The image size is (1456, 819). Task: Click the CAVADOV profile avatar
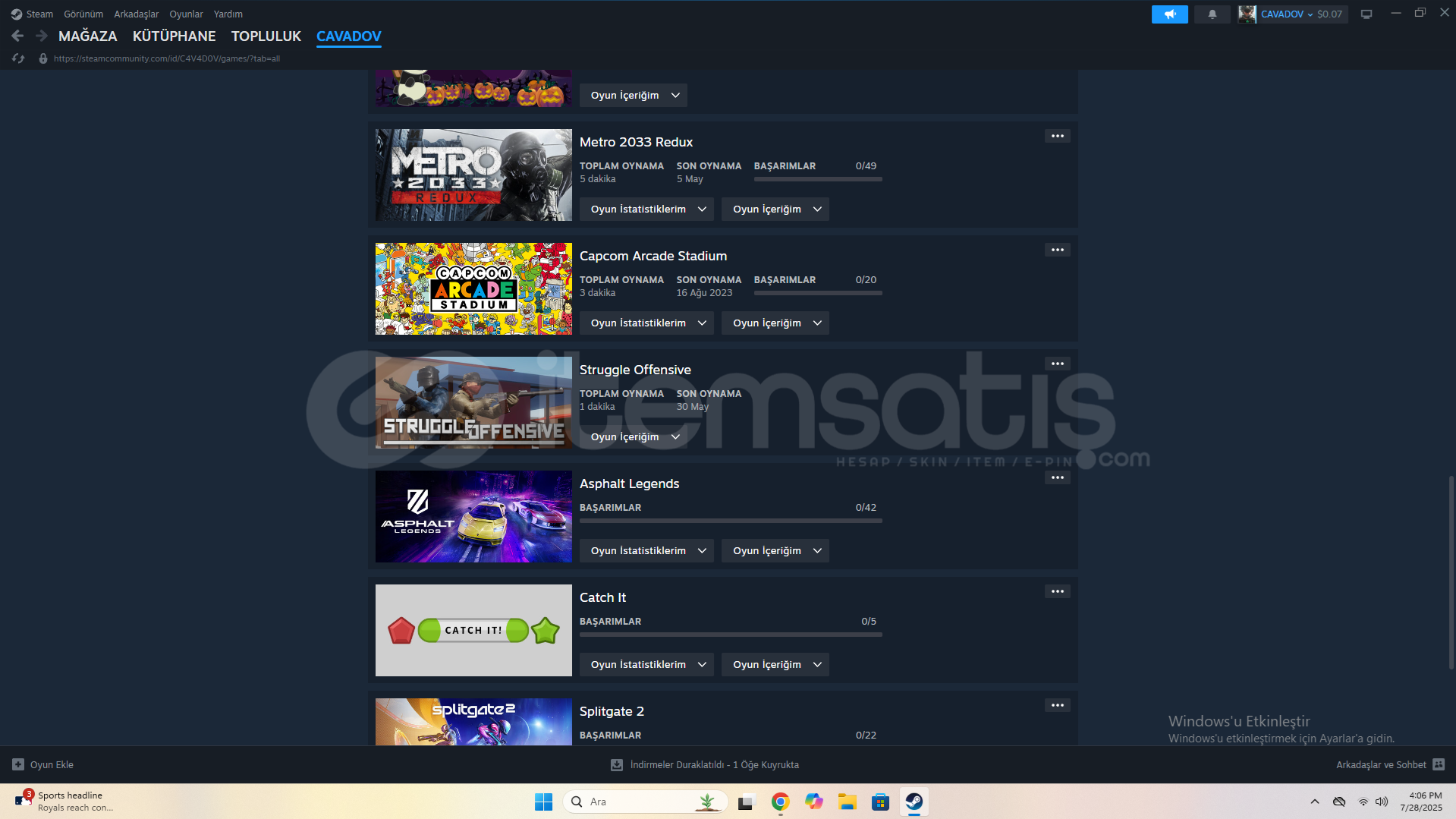pyautogui.click(x=1247, y=14)
